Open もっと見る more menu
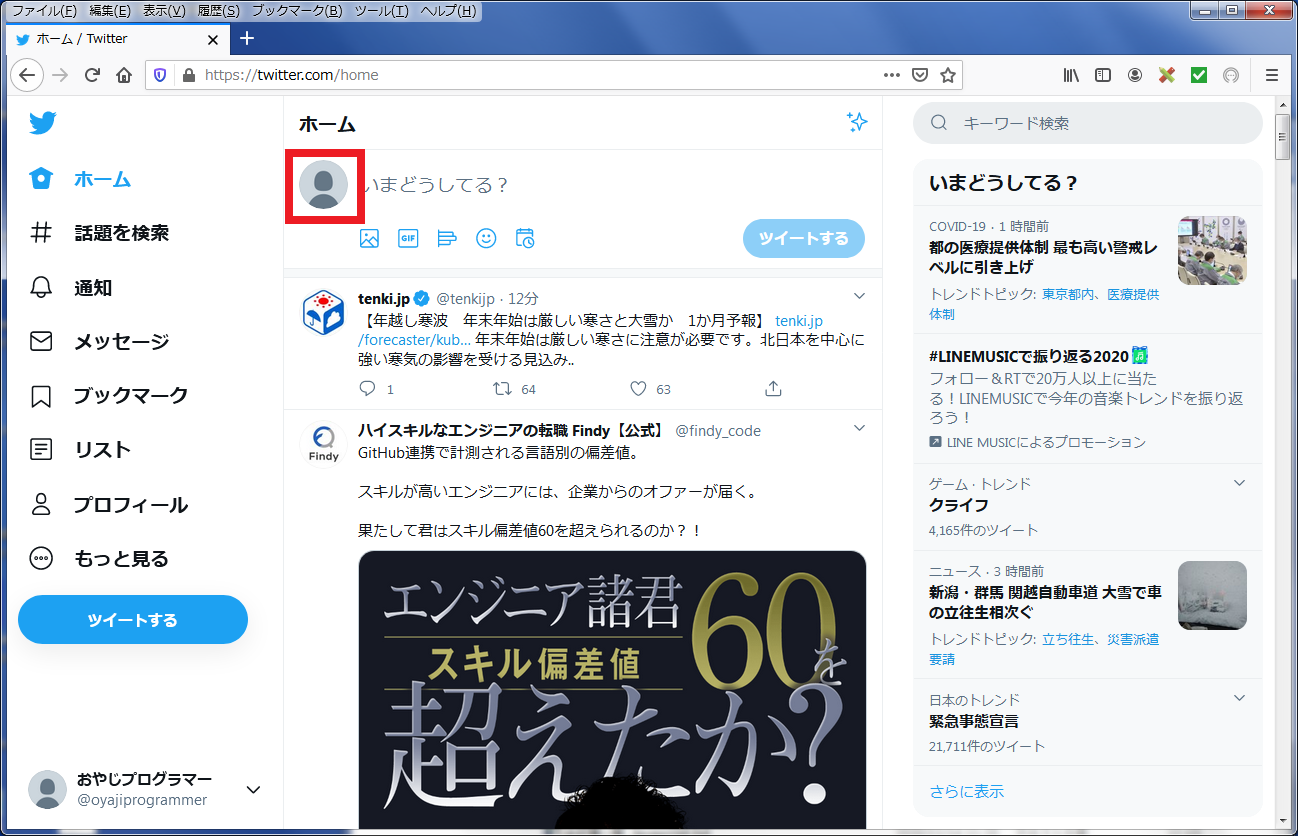This screenshot has width=1298, height=836. pyautogui.click(x=99, y=559)
